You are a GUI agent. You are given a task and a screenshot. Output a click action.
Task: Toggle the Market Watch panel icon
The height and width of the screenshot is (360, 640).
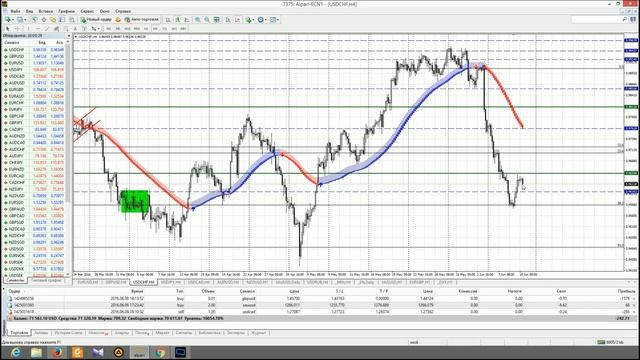point(34,20)
